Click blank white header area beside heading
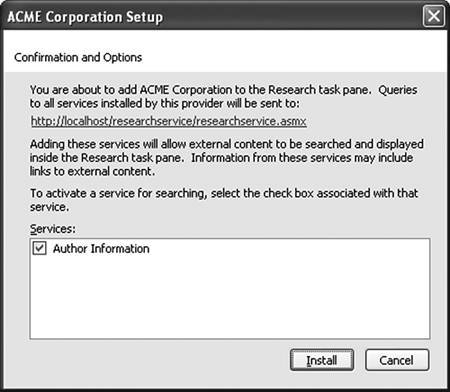The image size is (450, 392). point(293,57)
